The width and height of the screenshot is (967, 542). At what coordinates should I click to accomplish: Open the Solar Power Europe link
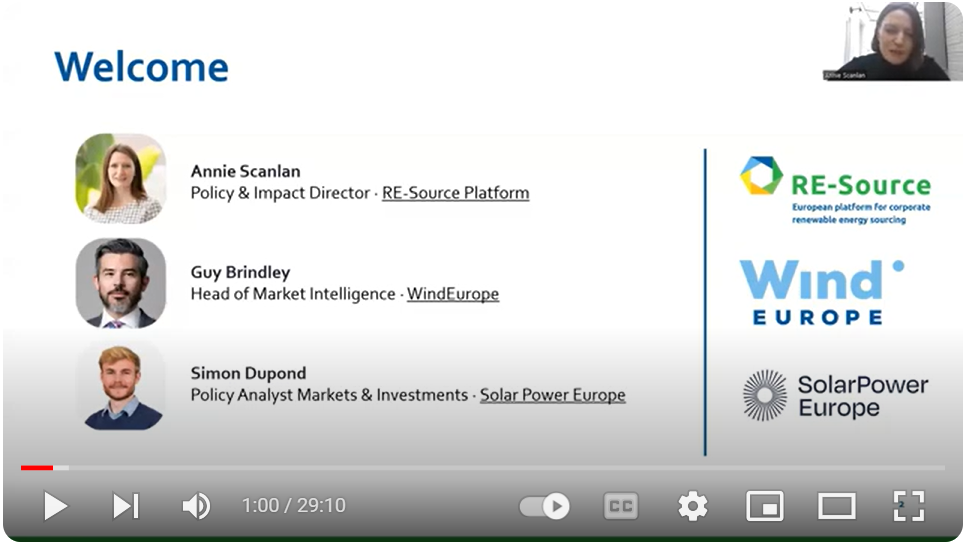click(x=553, y=395)
